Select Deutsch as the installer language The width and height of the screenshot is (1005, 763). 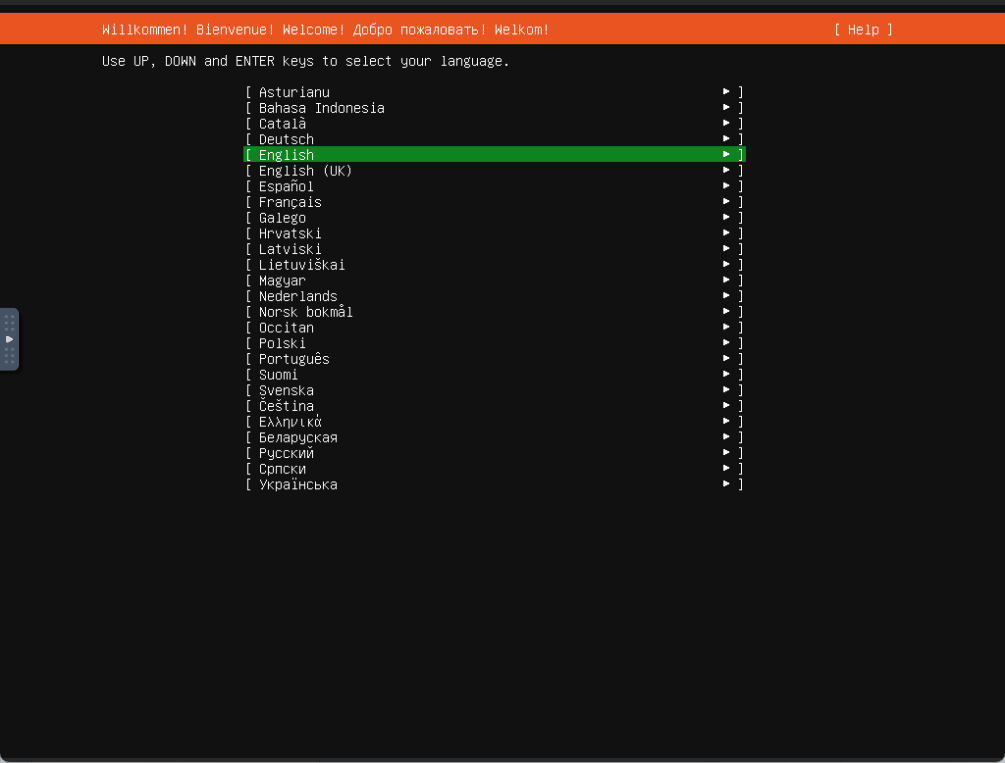point(286,140)
